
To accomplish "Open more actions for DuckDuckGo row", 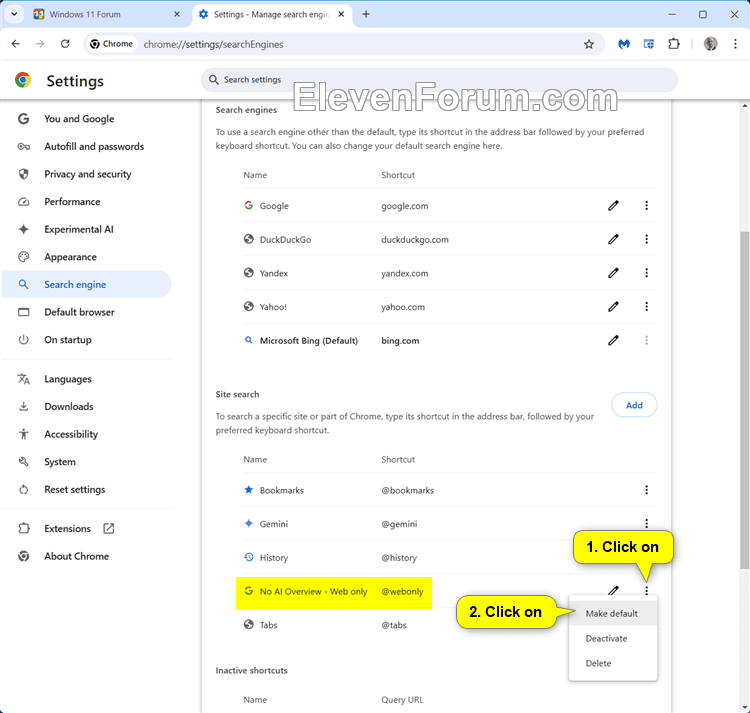I will point(646,239).
